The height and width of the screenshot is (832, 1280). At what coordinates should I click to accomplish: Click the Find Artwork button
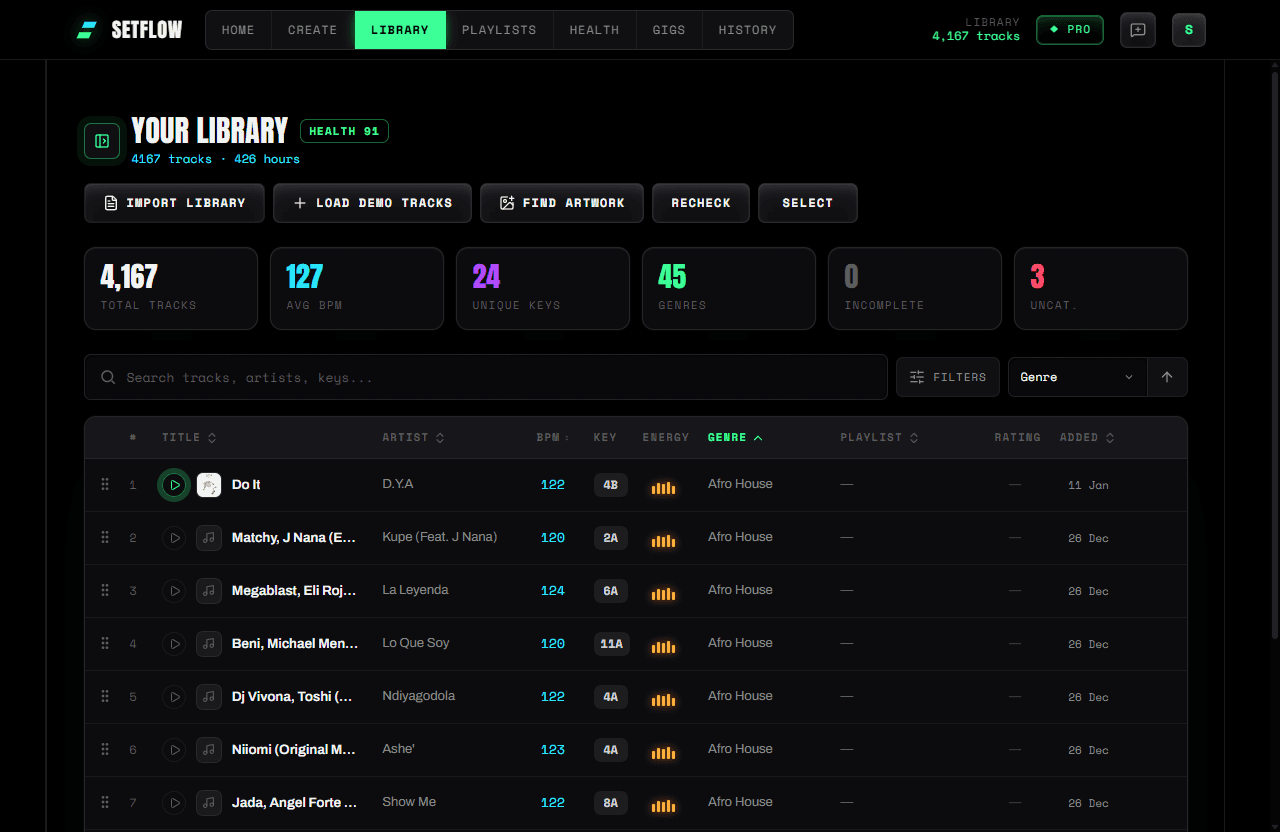(x=562, y=203)
